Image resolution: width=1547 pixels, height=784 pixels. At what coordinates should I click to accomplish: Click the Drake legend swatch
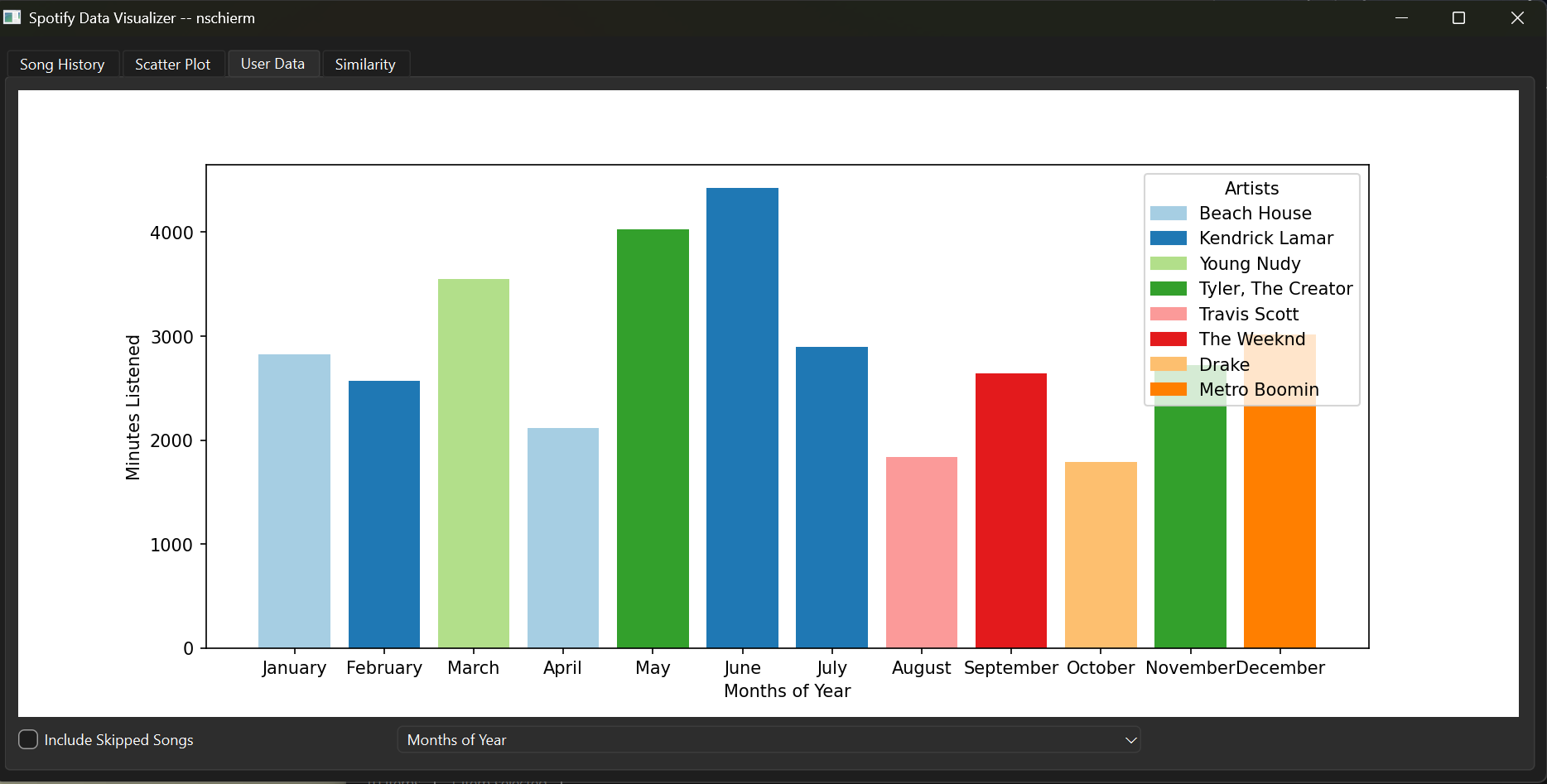1169,364
